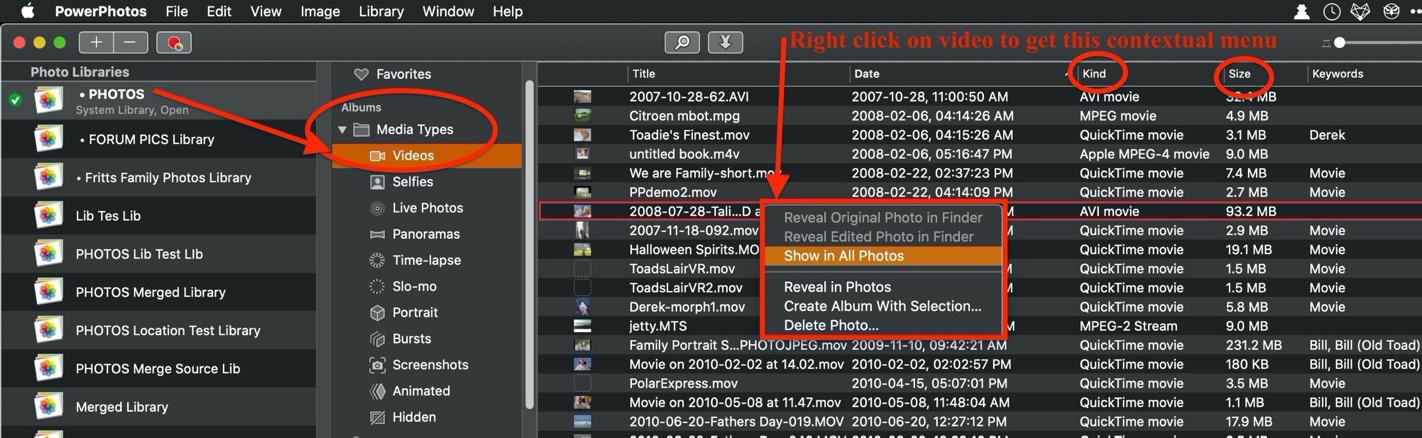This screenshot has height=438, width=1422.
Task: Open the Window menu
Action: (448, 12)
